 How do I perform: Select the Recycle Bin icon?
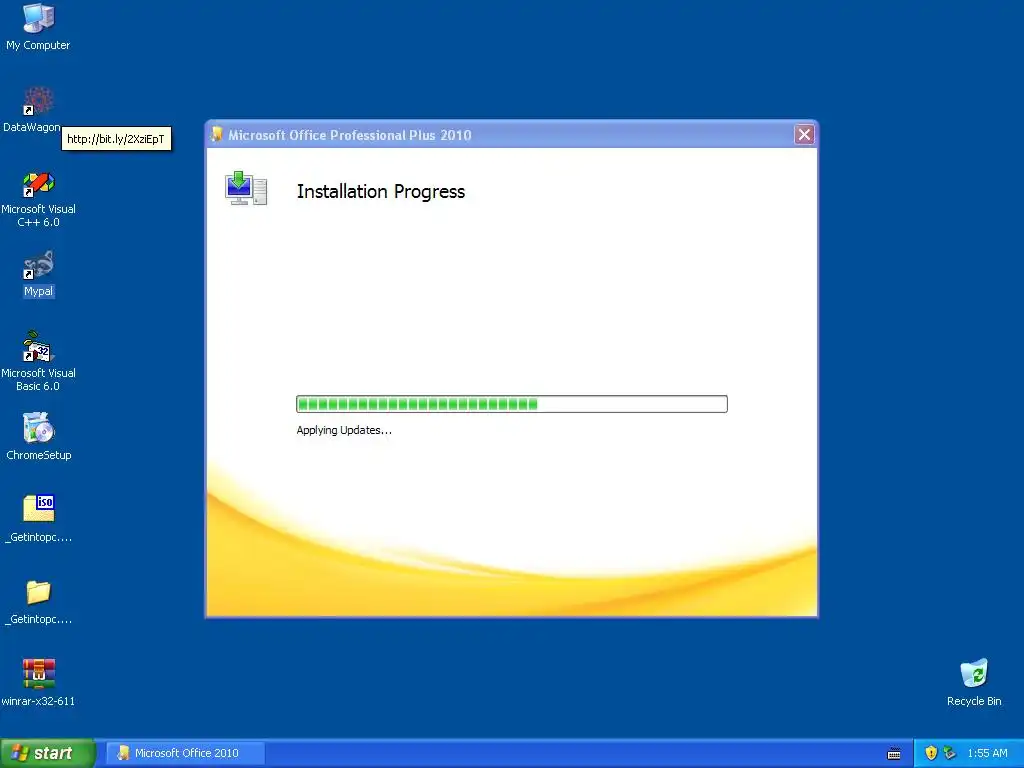coord(974,682)
